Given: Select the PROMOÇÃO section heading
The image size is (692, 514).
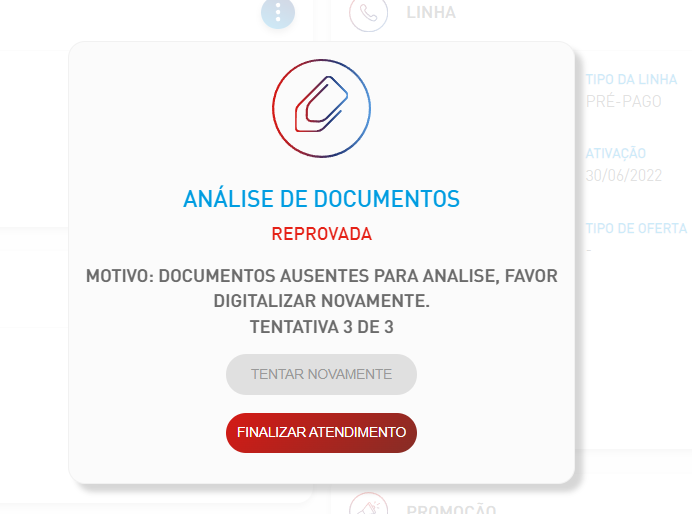Looking at the screenshot, I should [451, 509].
